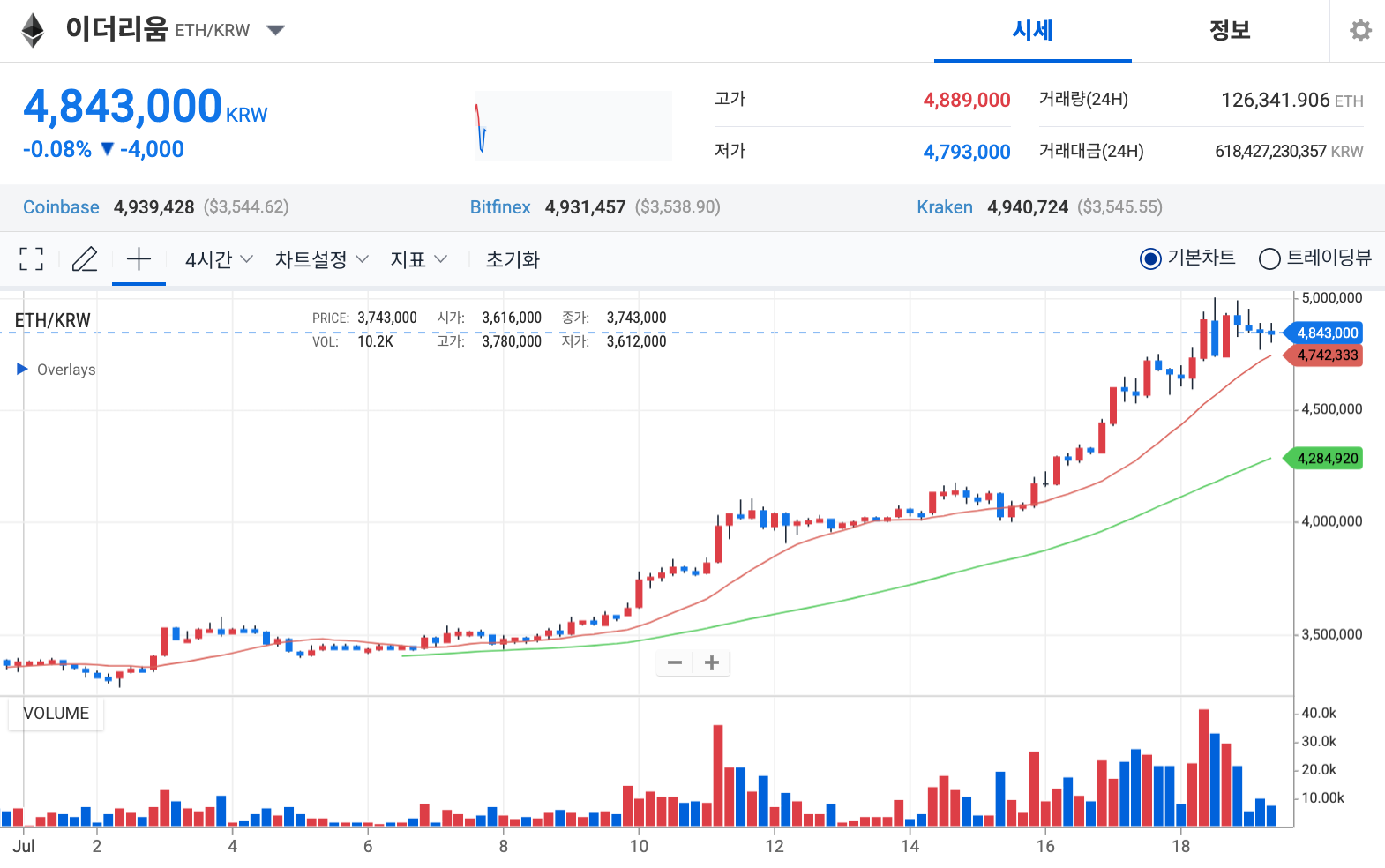
Task: Click the date 18 on time axis
Action: pyautogui.click(x=1180, y=847)
